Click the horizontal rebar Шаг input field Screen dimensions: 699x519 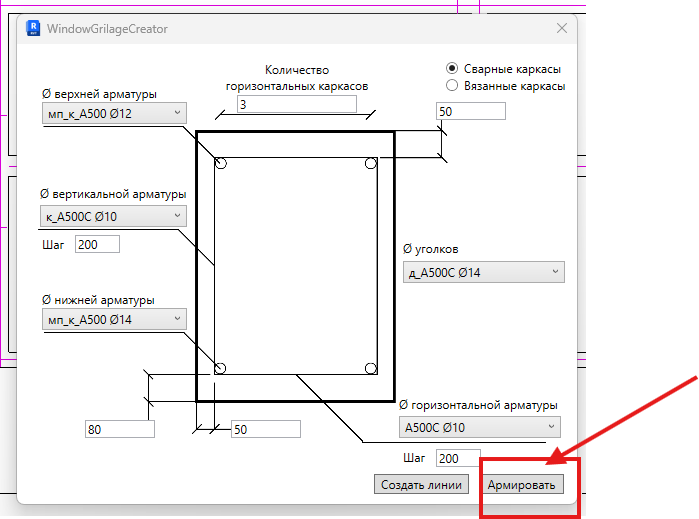458,458
